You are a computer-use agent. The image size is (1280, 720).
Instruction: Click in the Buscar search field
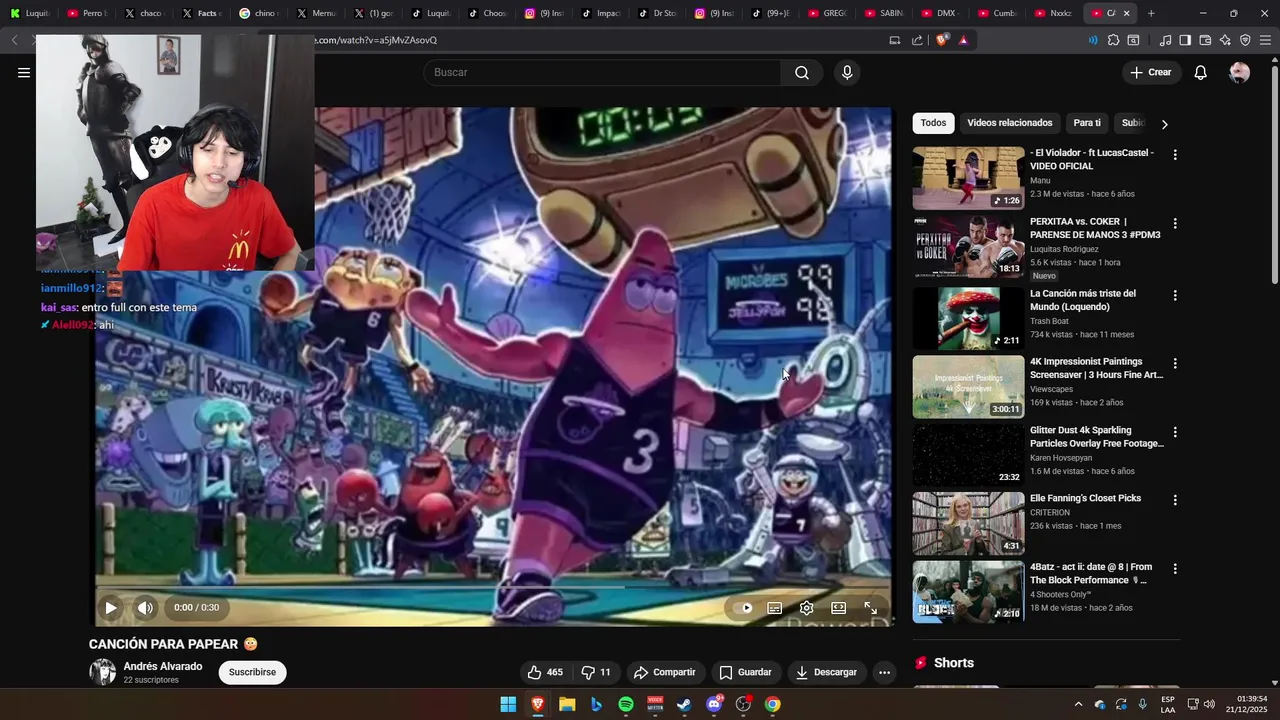coord(602,72)
